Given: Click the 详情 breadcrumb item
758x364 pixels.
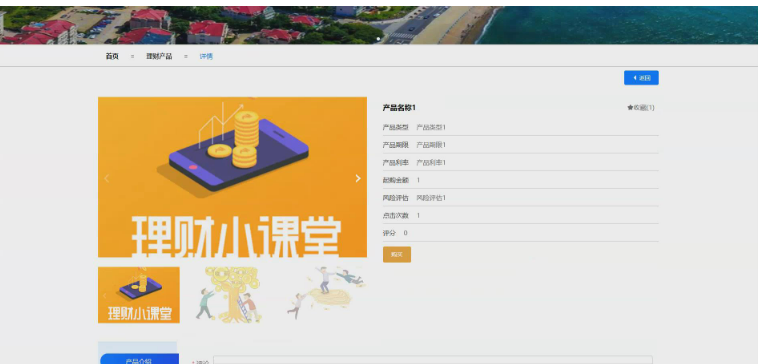Looking at the screenshot, I should [x=206, y=57].
